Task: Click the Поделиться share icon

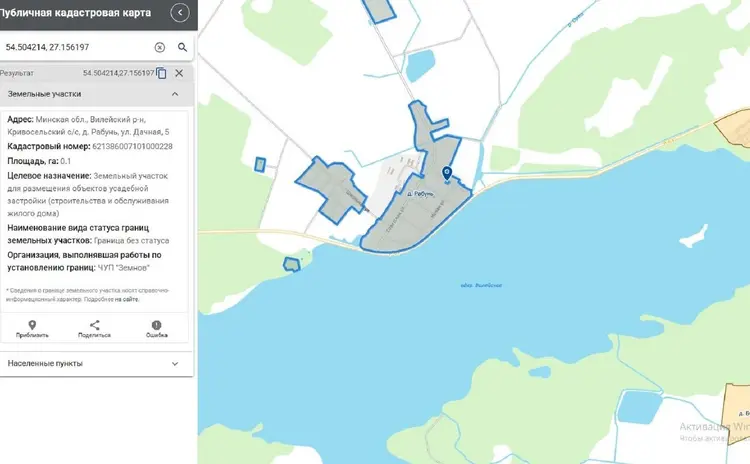Action: click(x=95, y=326)
